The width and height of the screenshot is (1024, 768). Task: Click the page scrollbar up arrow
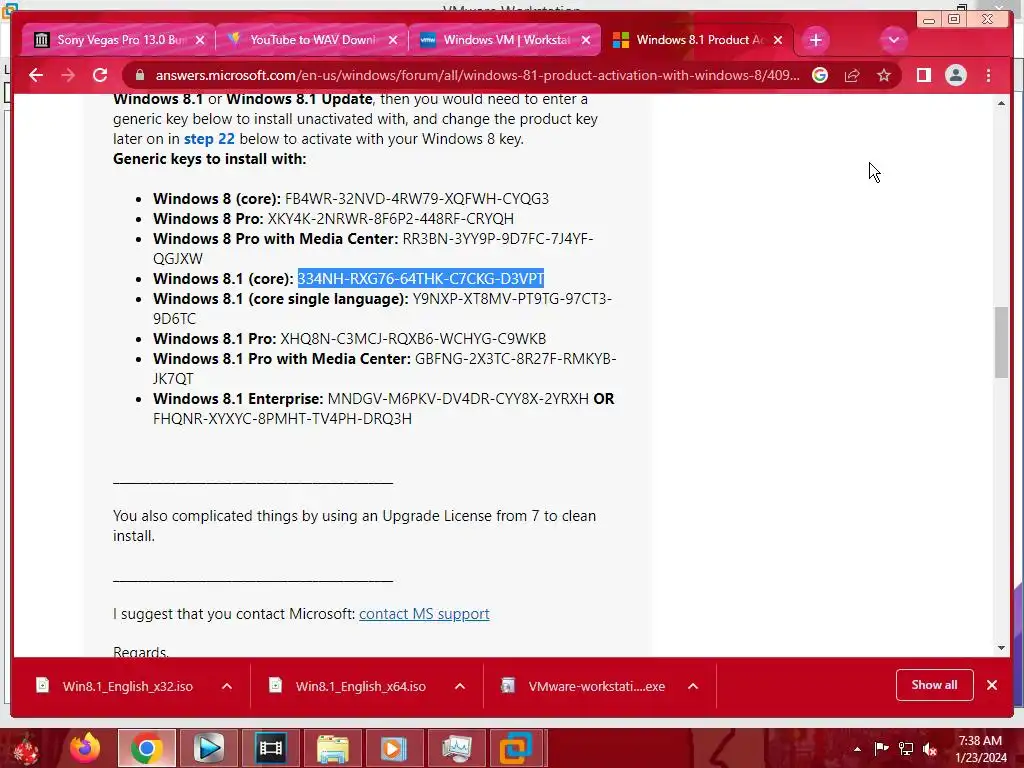click(x=1001, y=103)
